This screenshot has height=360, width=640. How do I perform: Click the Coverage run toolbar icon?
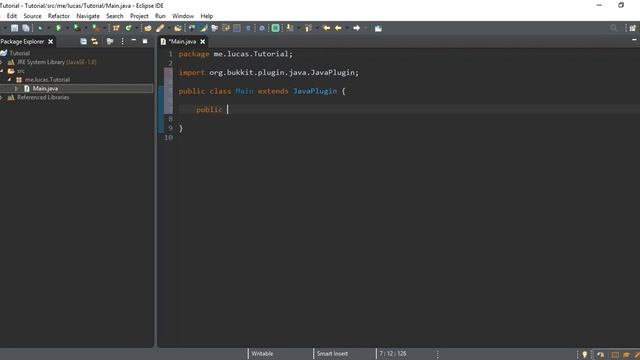click(76, 28)
